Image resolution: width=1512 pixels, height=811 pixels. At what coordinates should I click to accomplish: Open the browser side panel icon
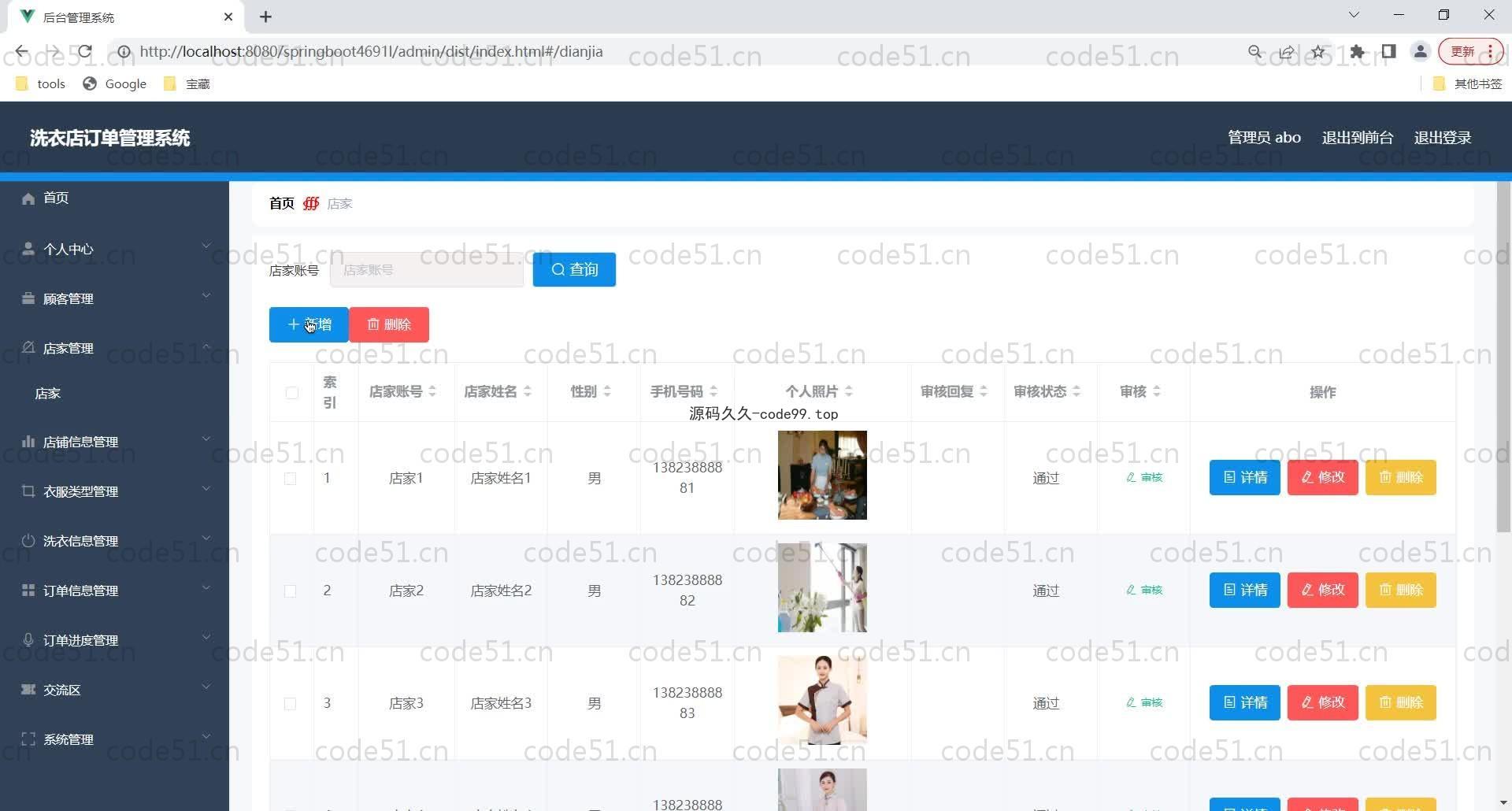click(x=1389, y=52)
